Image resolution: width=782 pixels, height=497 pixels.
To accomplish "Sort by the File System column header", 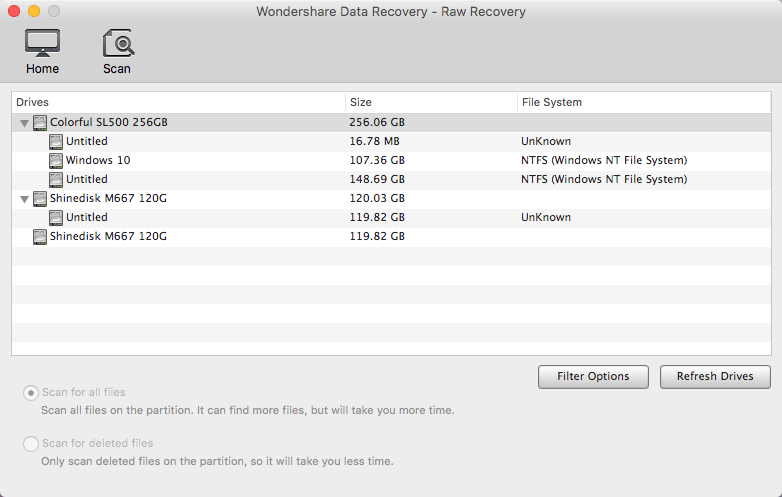I will pos(644,102).
